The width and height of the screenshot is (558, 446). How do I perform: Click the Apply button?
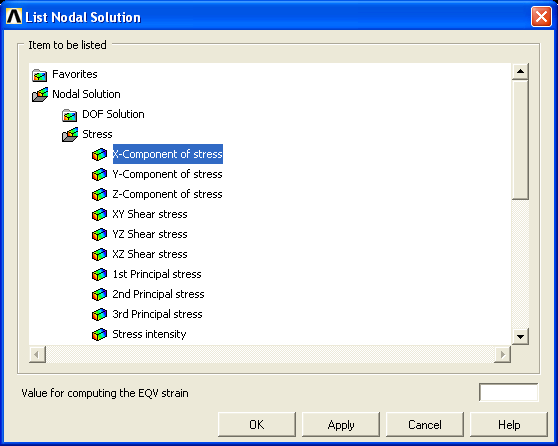341,424
